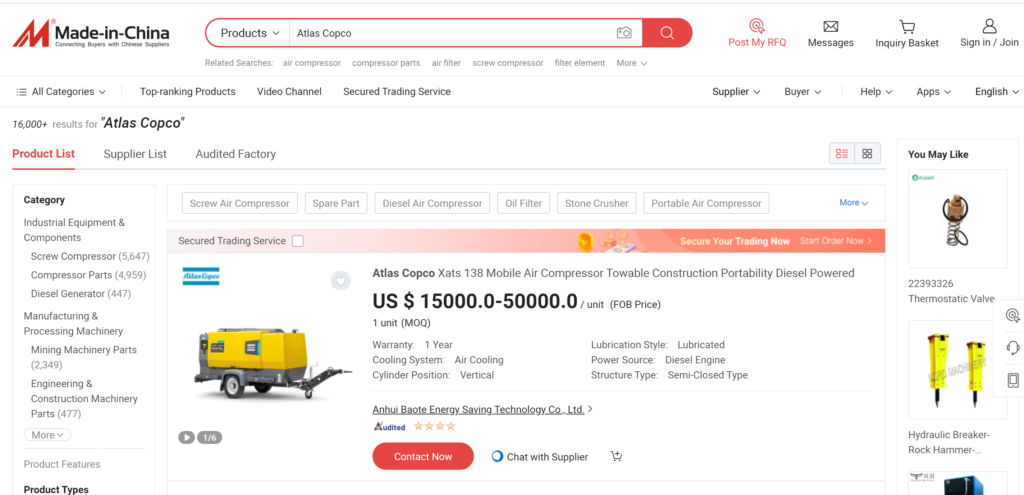Click the search input with Atlas Copco
The height and width of the screenshot is (495, 1024).
451,33
